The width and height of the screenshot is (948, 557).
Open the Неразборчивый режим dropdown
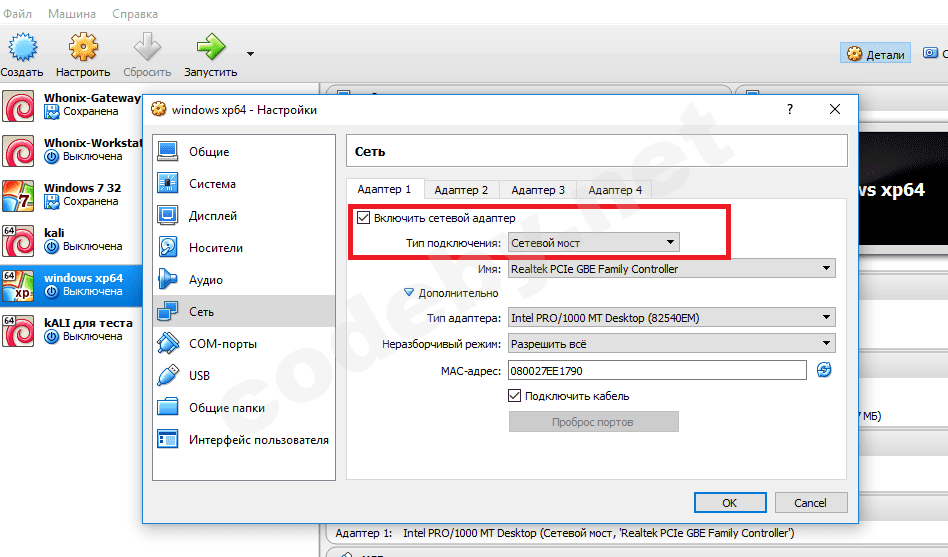[x=672, y=344]
